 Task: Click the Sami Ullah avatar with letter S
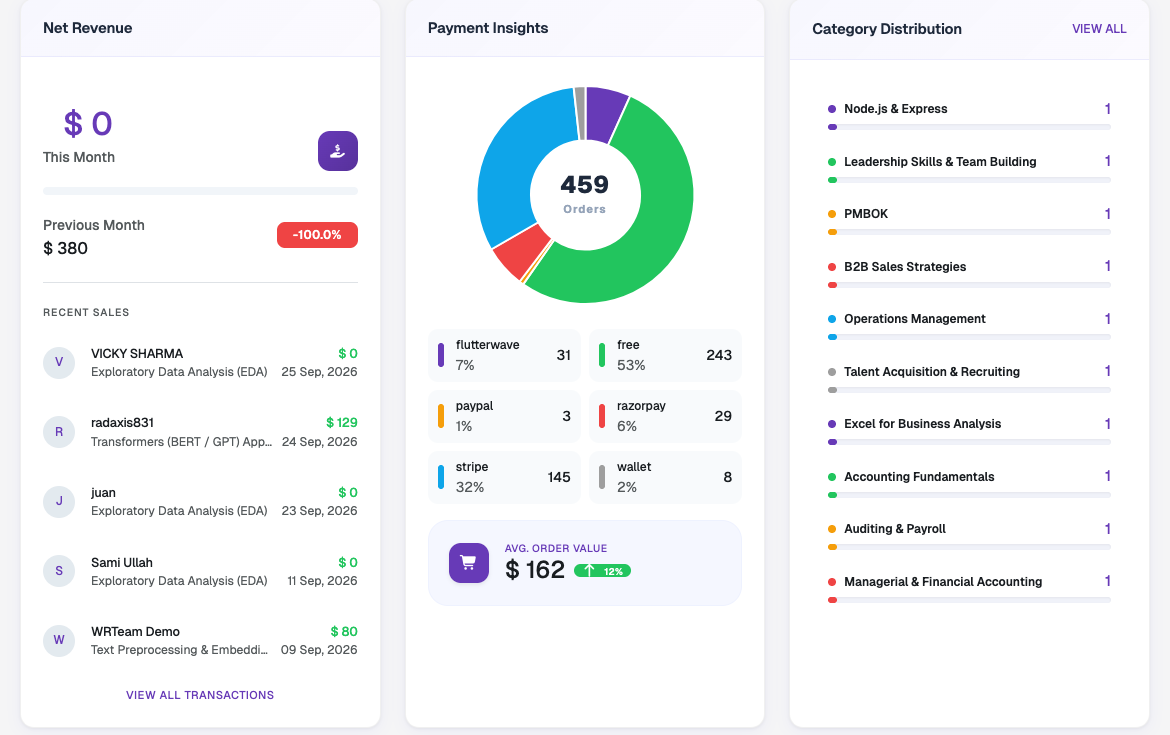pos(59,571)
